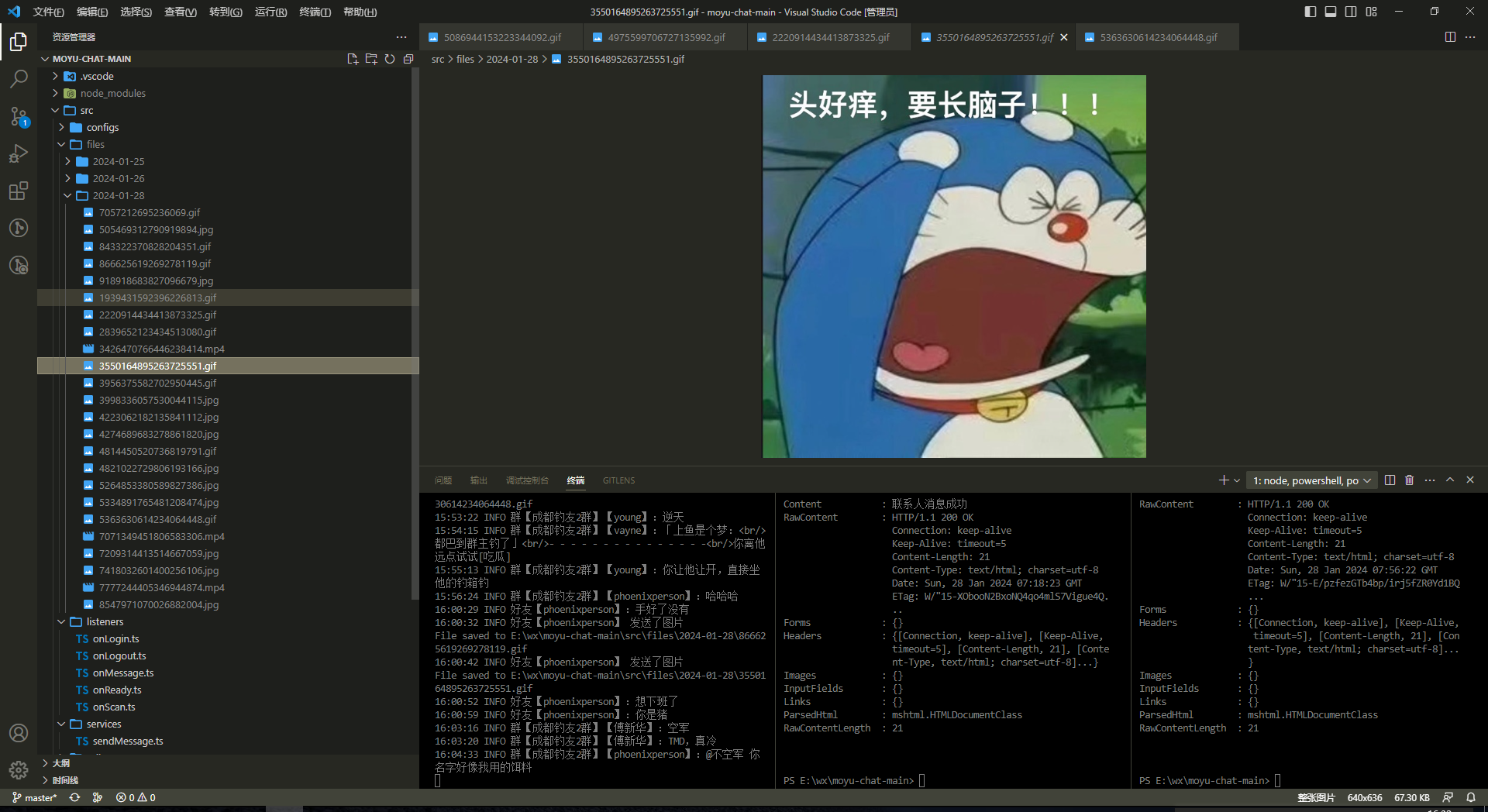Click the Doraemon image preview
This screenshot has height=812, width=1488.
tap(954, 267)
